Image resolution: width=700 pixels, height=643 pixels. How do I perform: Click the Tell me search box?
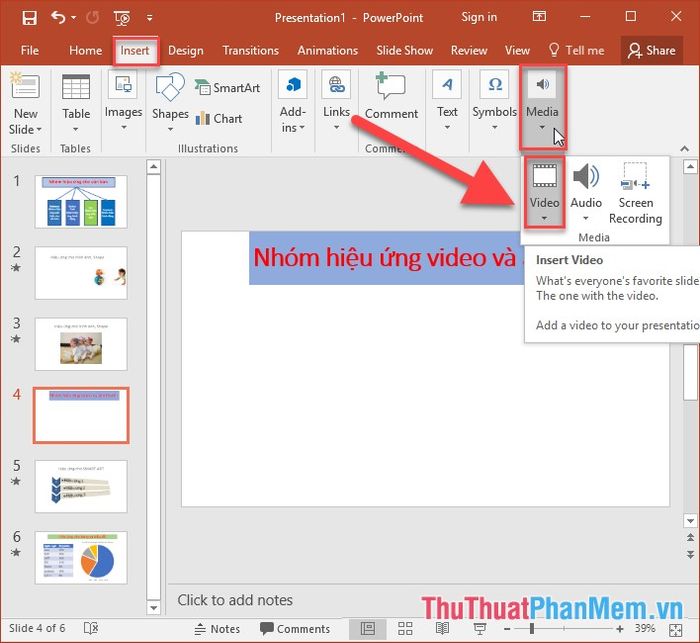coord(576,50)
